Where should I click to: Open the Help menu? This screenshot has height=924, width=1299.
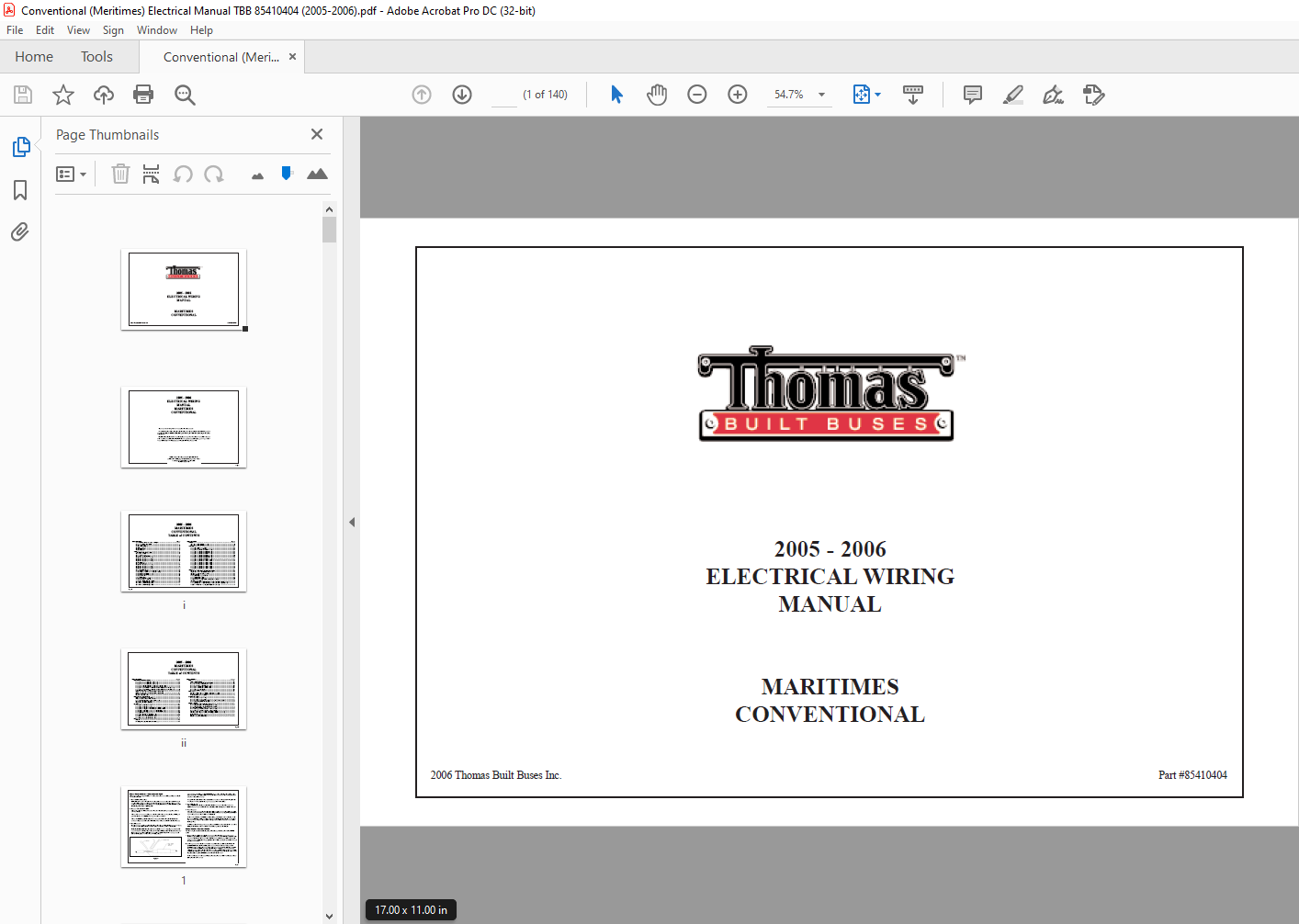(x=201, y=30)
